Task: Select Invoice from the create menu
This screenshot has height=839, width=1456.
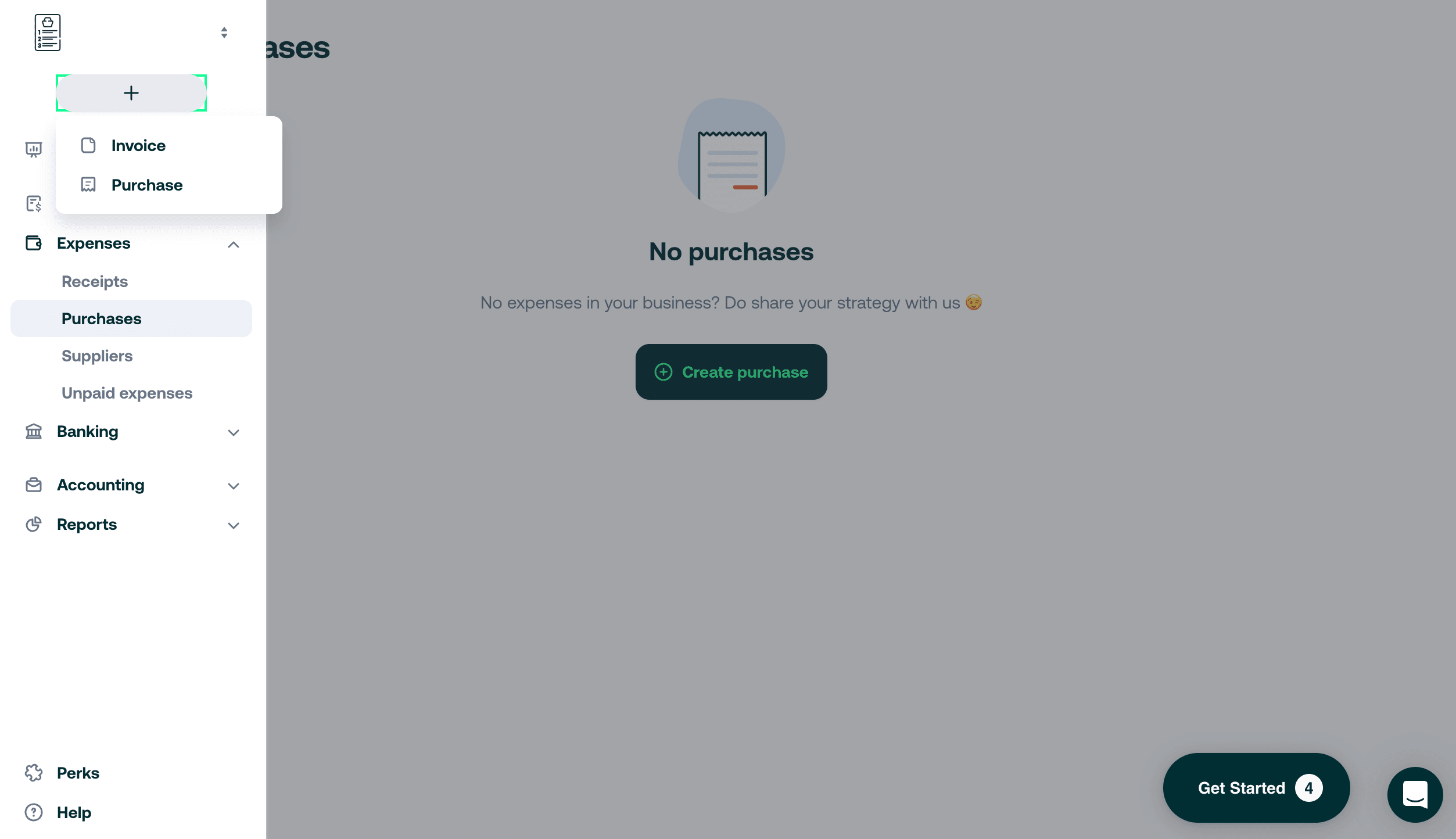Action: tap(138, 145)
